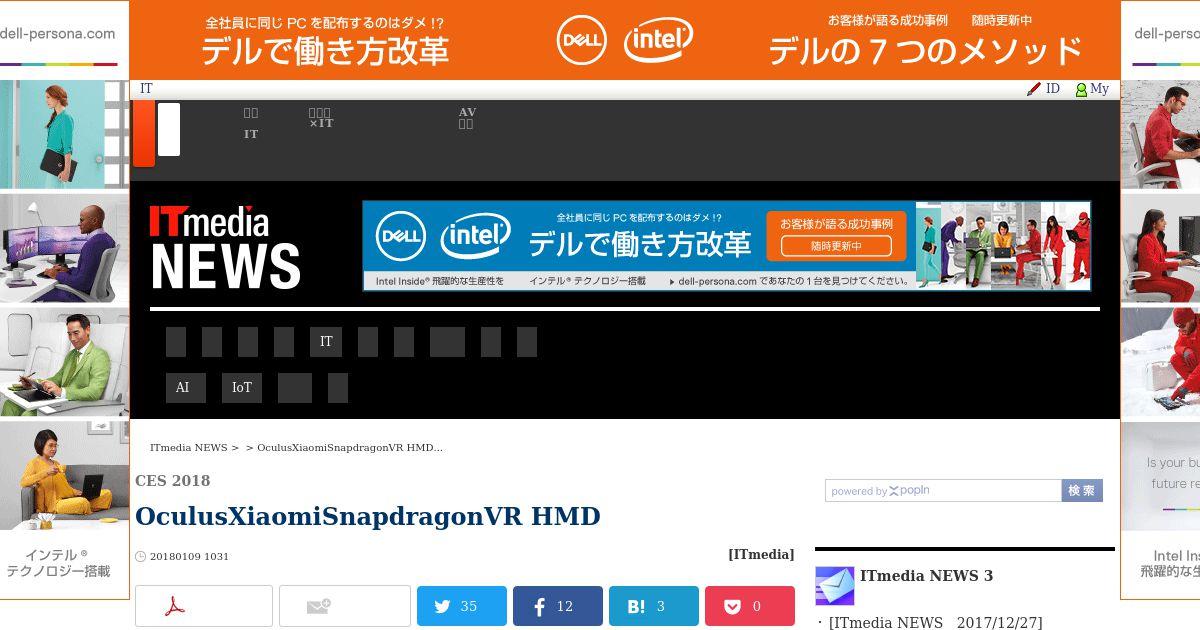Click the OculusXiaomiSnapdragonVR HMD breadcrumb link
The width and height of the screenshot is (1200, 630).
point(350,447)
